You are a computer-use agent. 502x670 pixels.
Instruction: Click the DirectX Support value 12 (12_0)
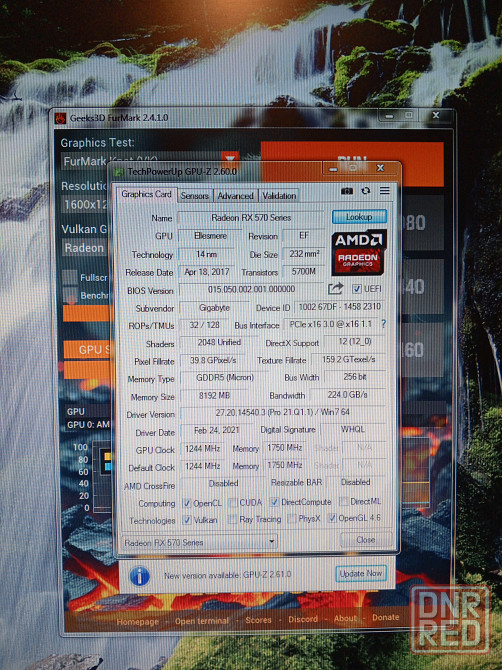pyautogui.click(x=355, y=342)
